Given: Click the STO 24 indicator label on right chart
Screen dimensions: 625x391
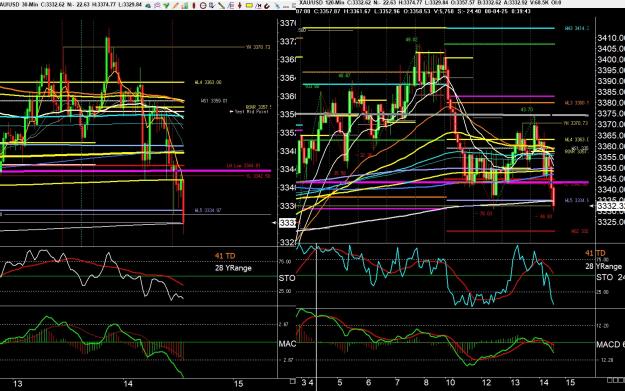Looking at the screenshot, I should click(x=610, y=277).
